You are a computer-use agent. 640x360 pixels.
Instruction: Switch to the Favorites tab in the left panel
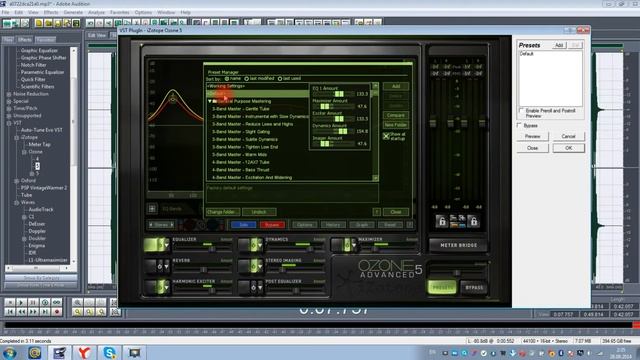pos(45,40)
